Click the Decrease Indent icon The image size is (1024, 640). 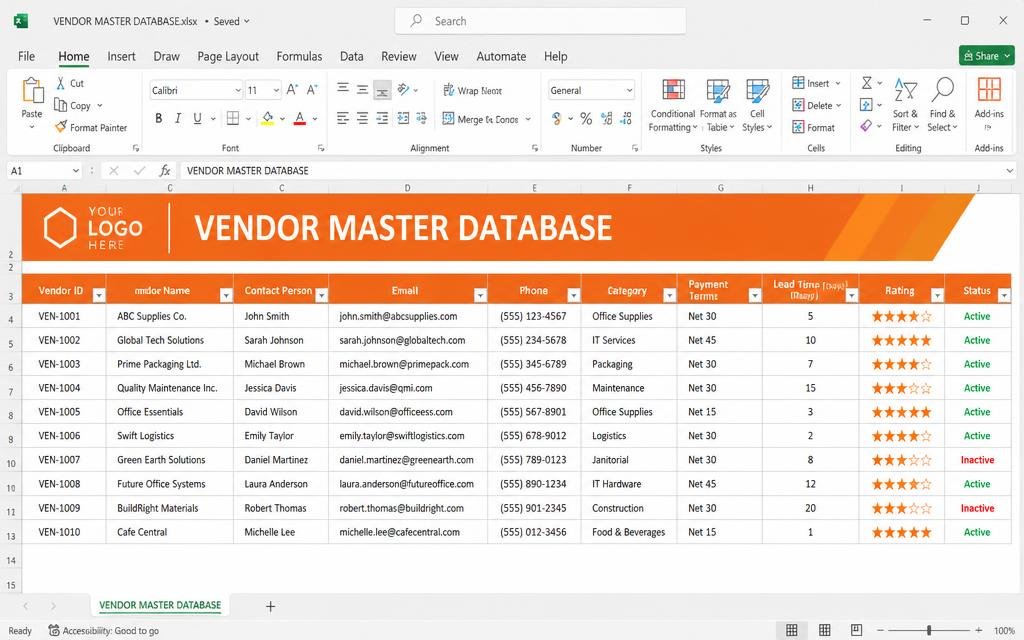click(403, 118)
